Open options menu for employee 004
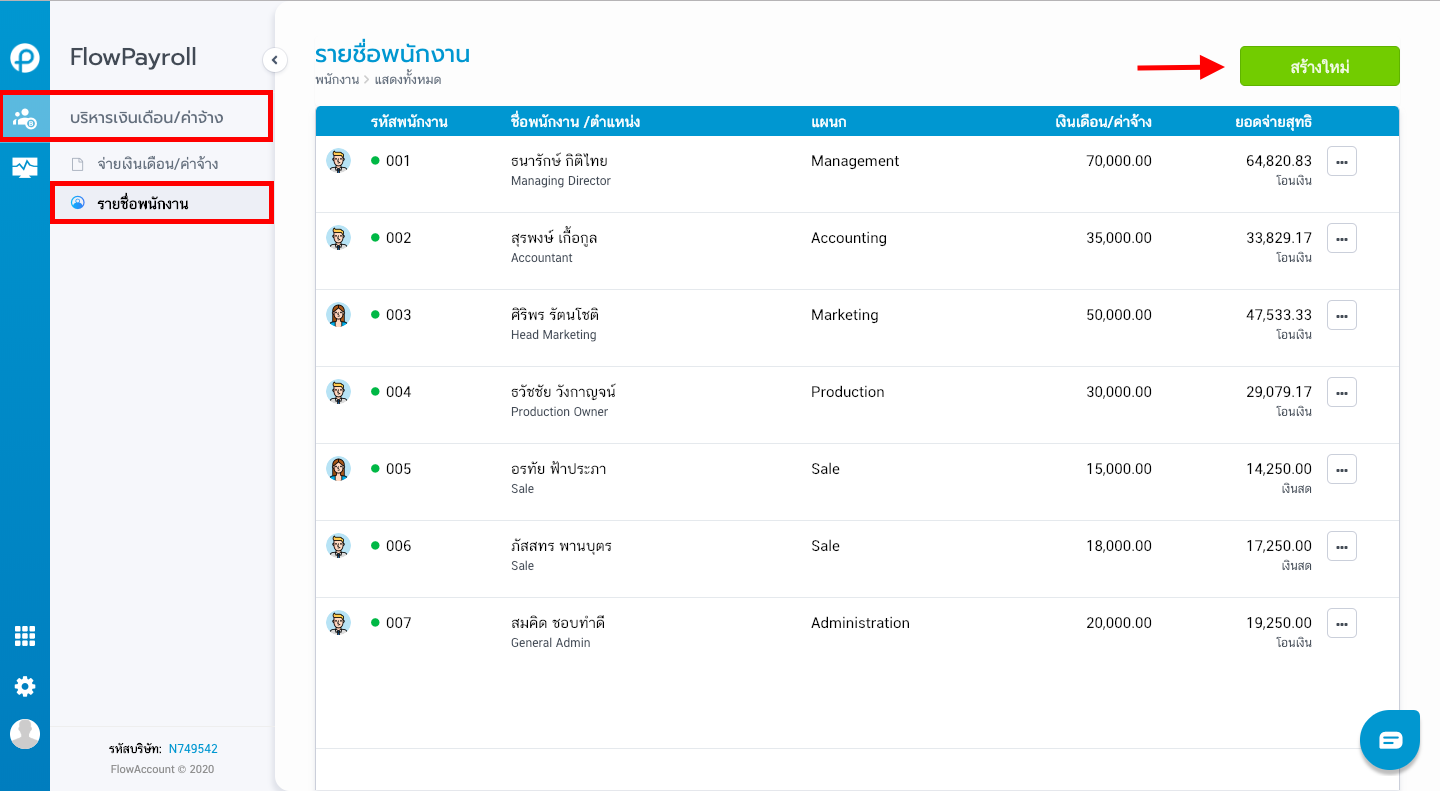1440x791 pixels. (x=1342, y=392)
